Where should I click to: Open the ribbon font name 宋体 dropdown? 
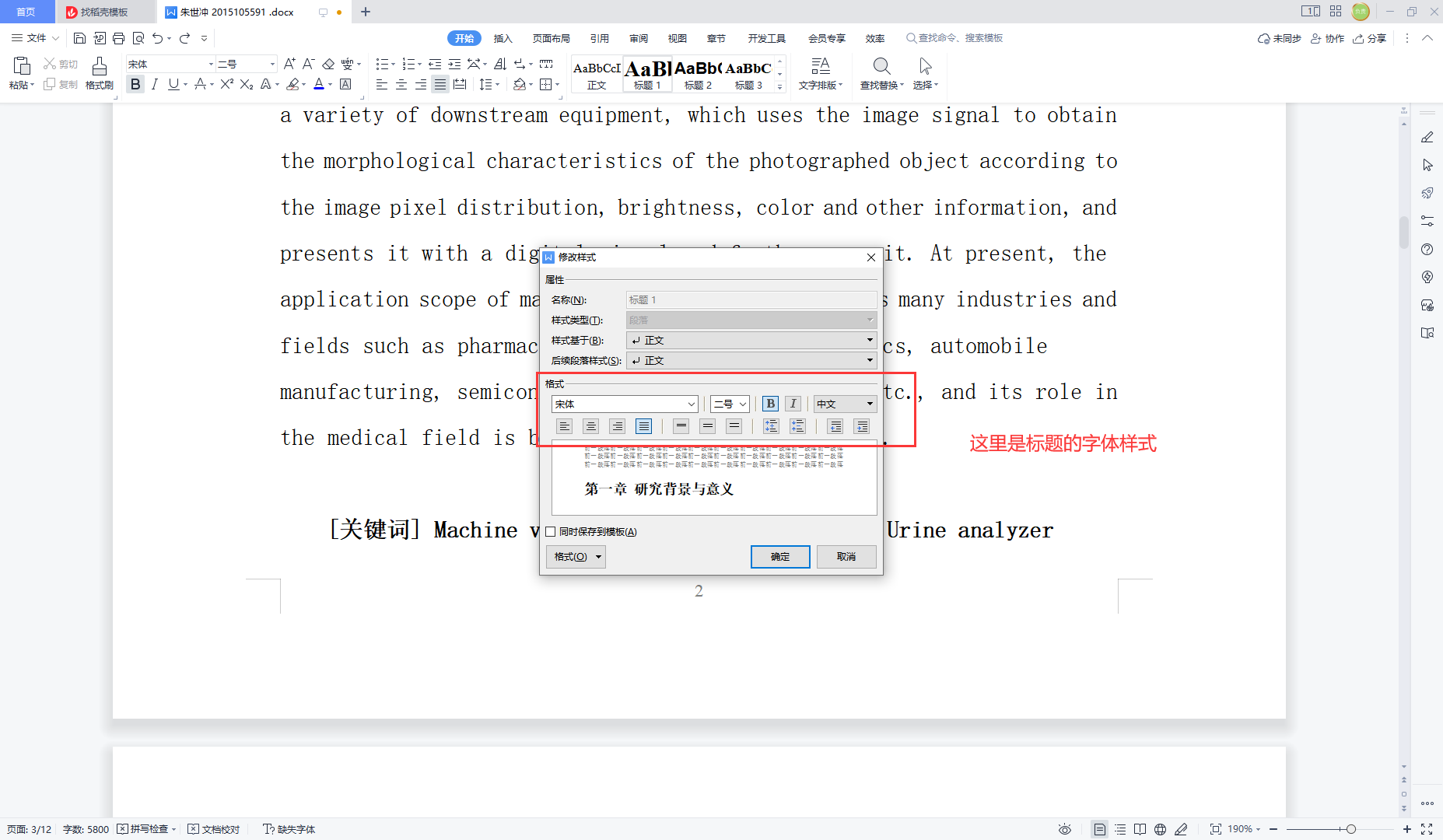click(x=211, y=64)
